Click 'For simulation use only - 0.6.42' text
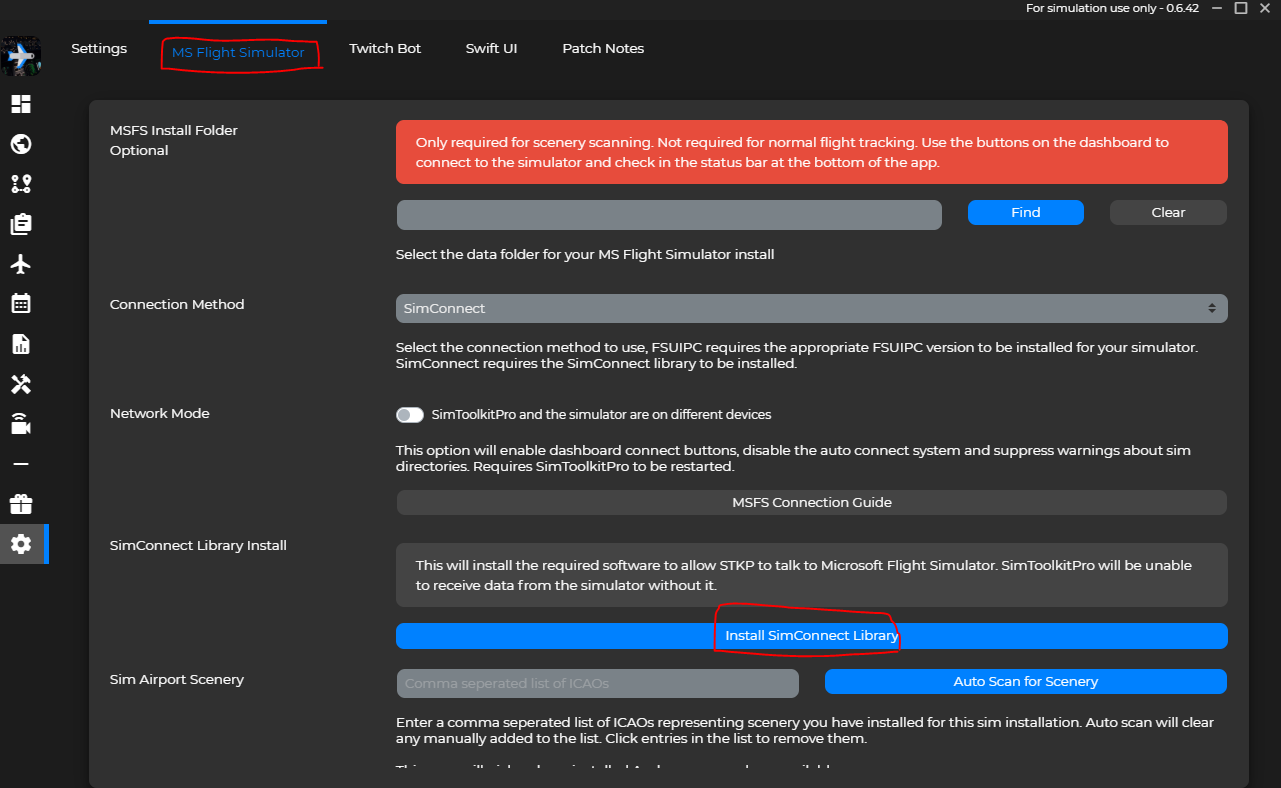The width and height of the screenshot is (1281, 788). [x=1112, y=8]
